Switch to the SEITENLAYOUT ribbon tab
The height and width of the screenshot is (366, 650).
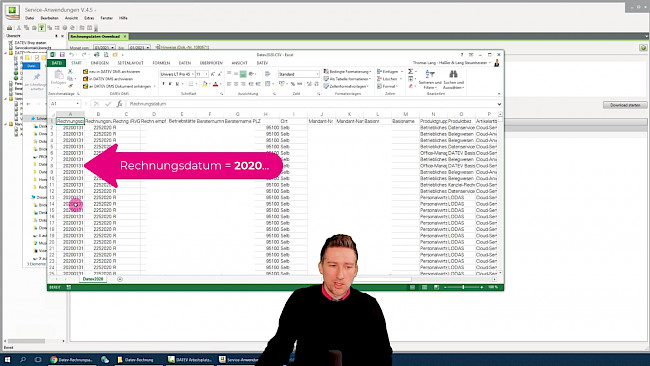(x=130, y=63)
